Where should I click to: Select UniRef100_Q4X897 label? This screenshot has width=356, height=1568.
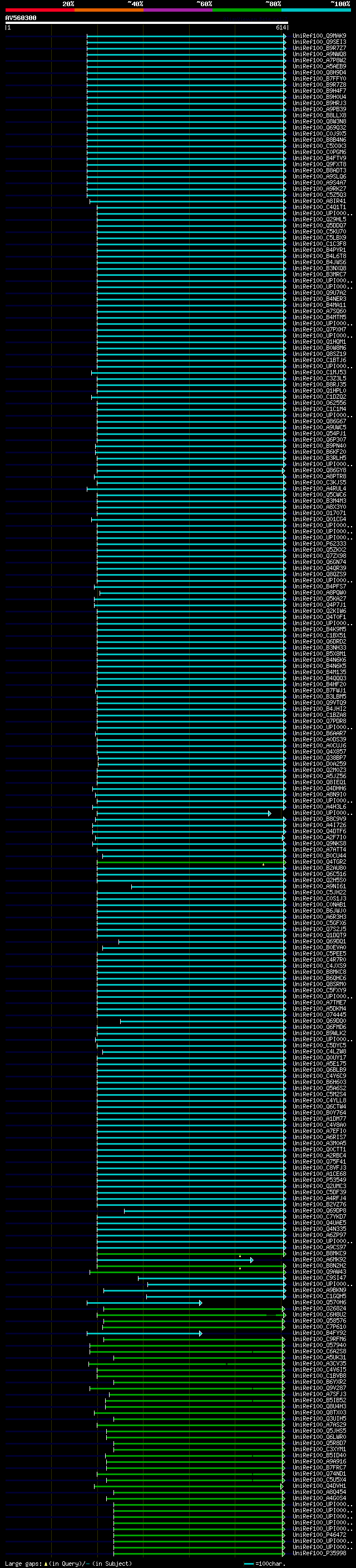(x=319, y=752)
